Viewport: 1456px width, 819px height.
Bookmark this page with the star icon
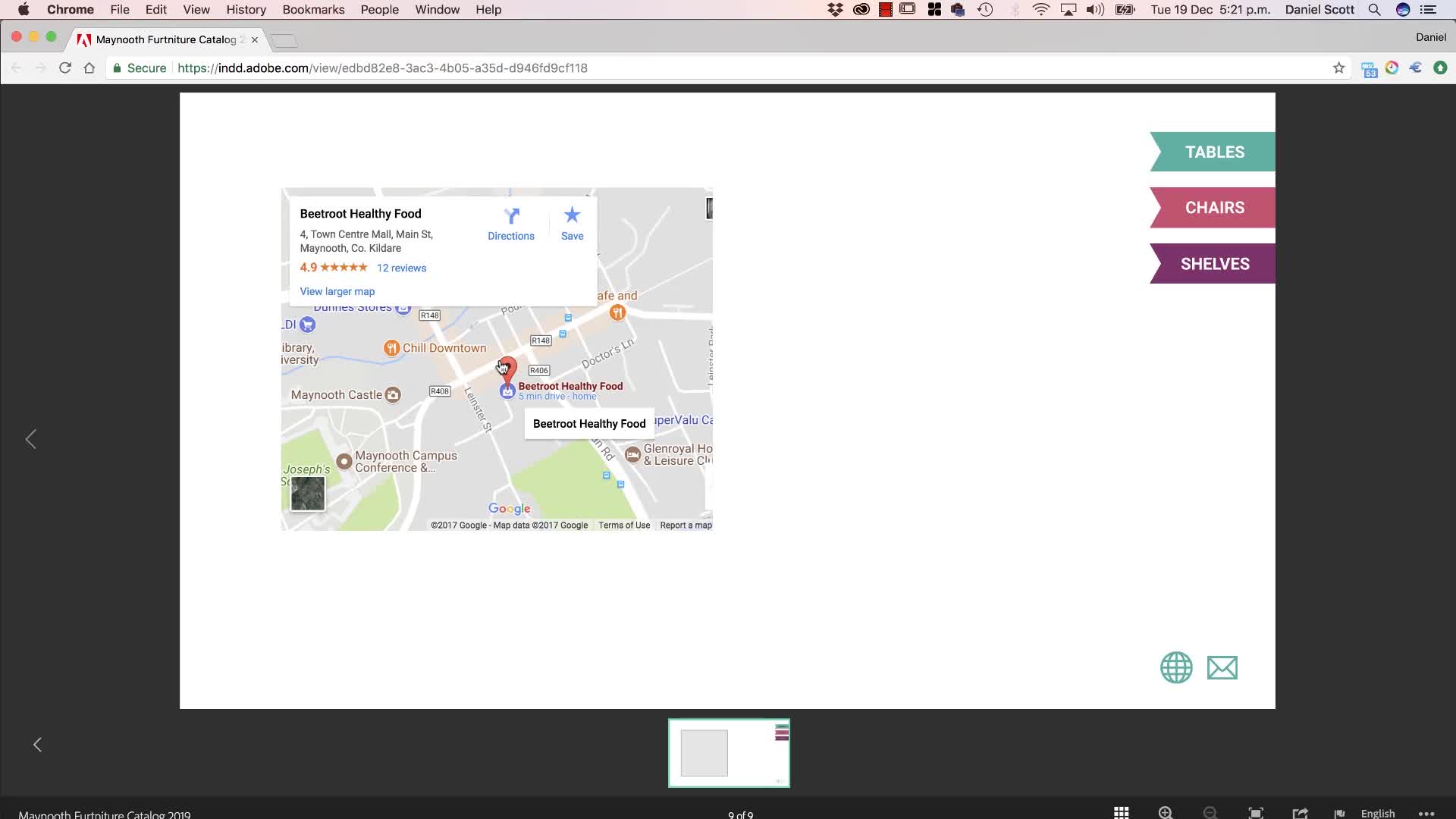pos(1338,67)
